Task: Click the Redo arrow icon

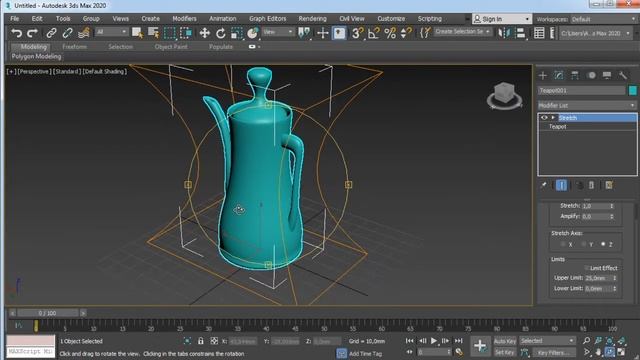Action: coord(32,33)
